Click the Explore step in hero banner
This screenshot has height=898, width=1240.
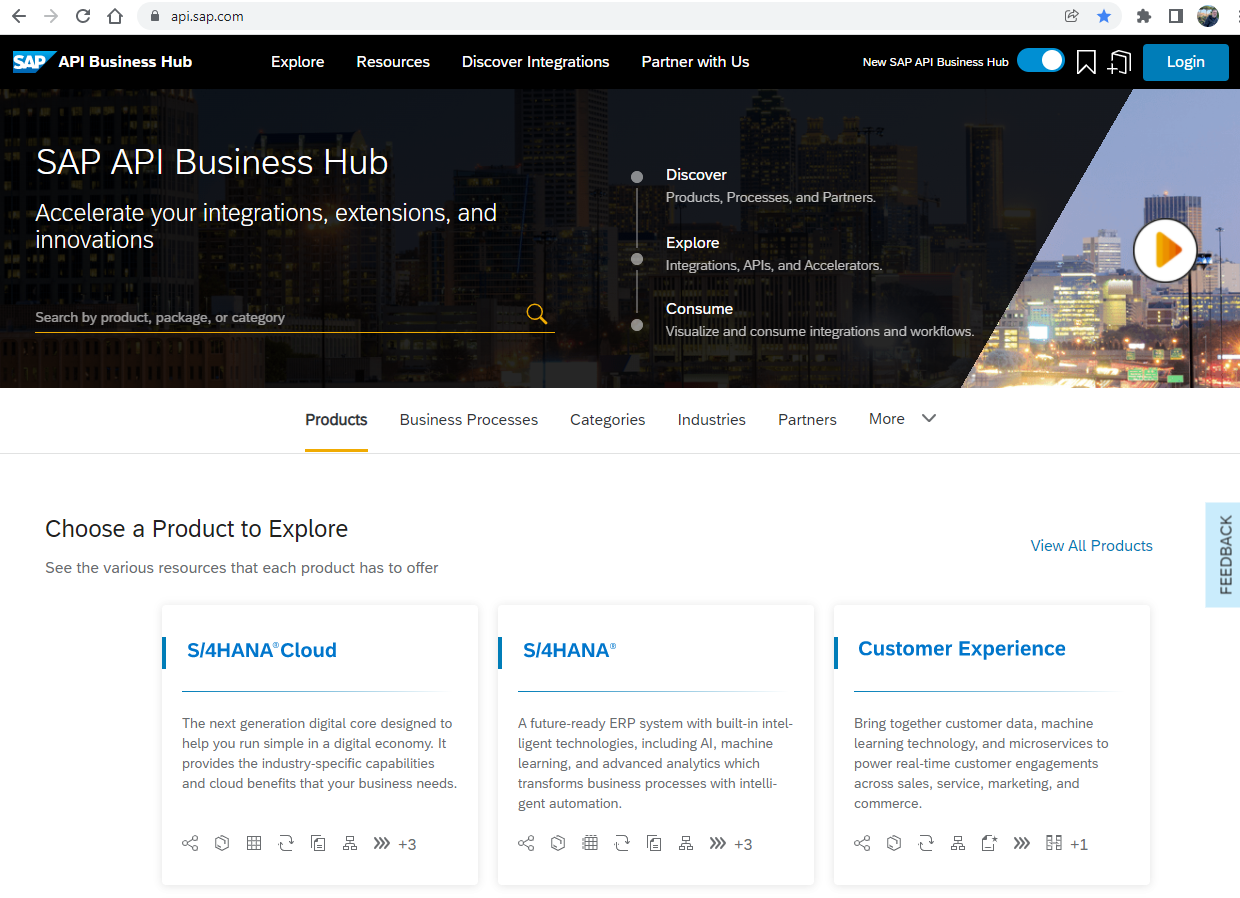pos(692,243)
